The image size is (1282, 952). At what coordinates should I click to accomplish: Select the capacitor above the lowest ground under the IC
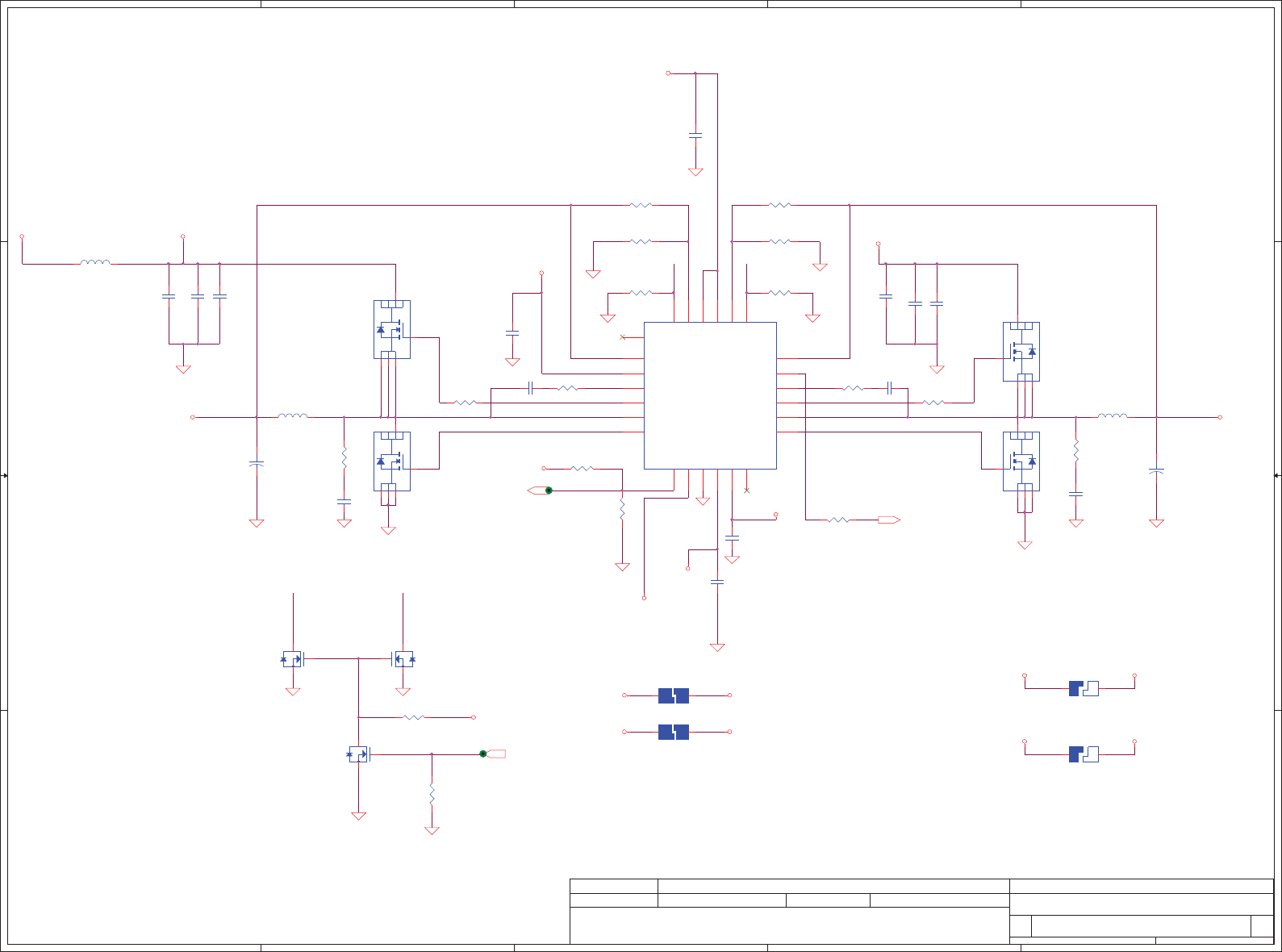[717, 582]
